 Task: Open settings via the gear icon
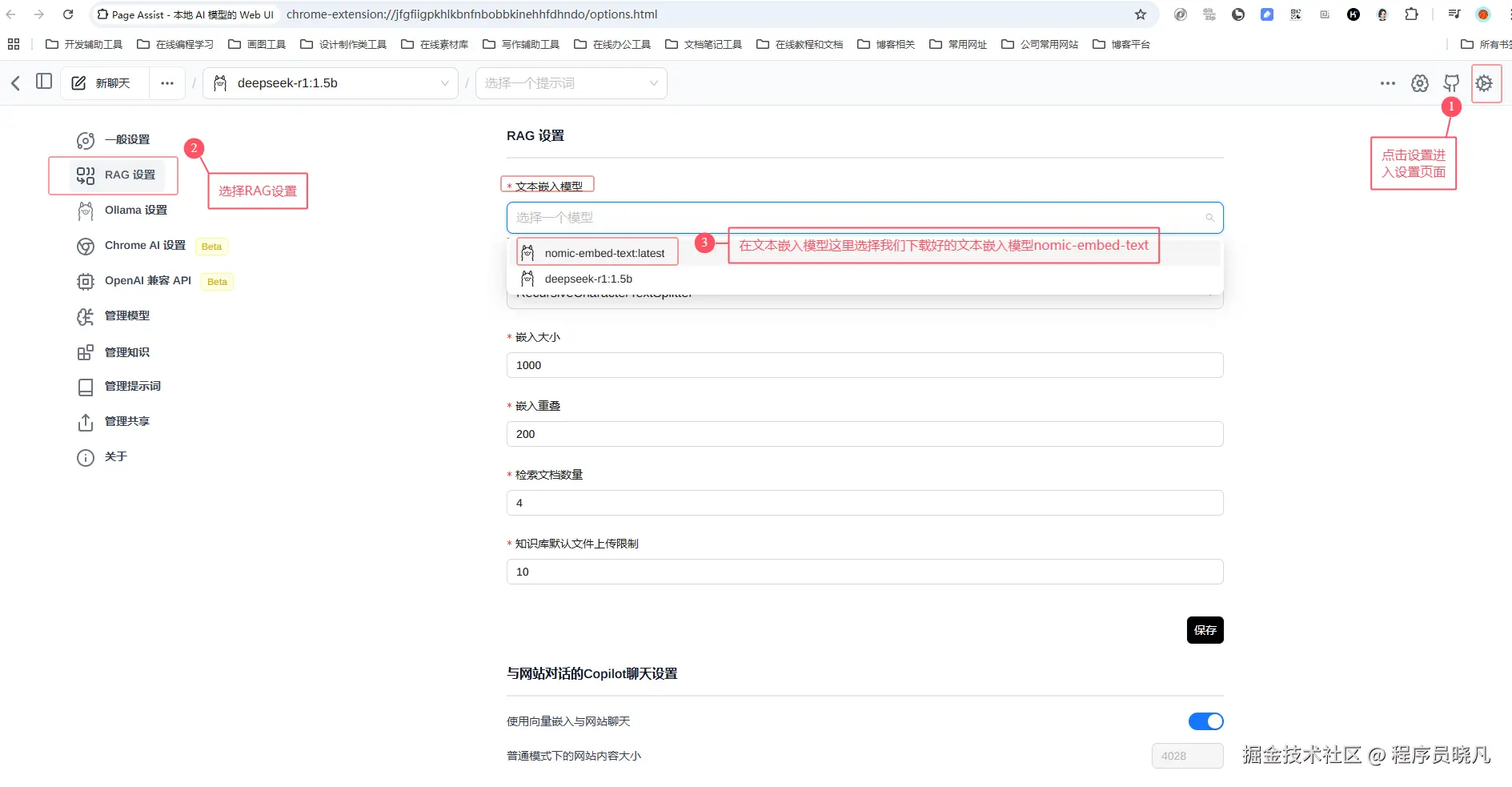click(x=1485, y=82)
